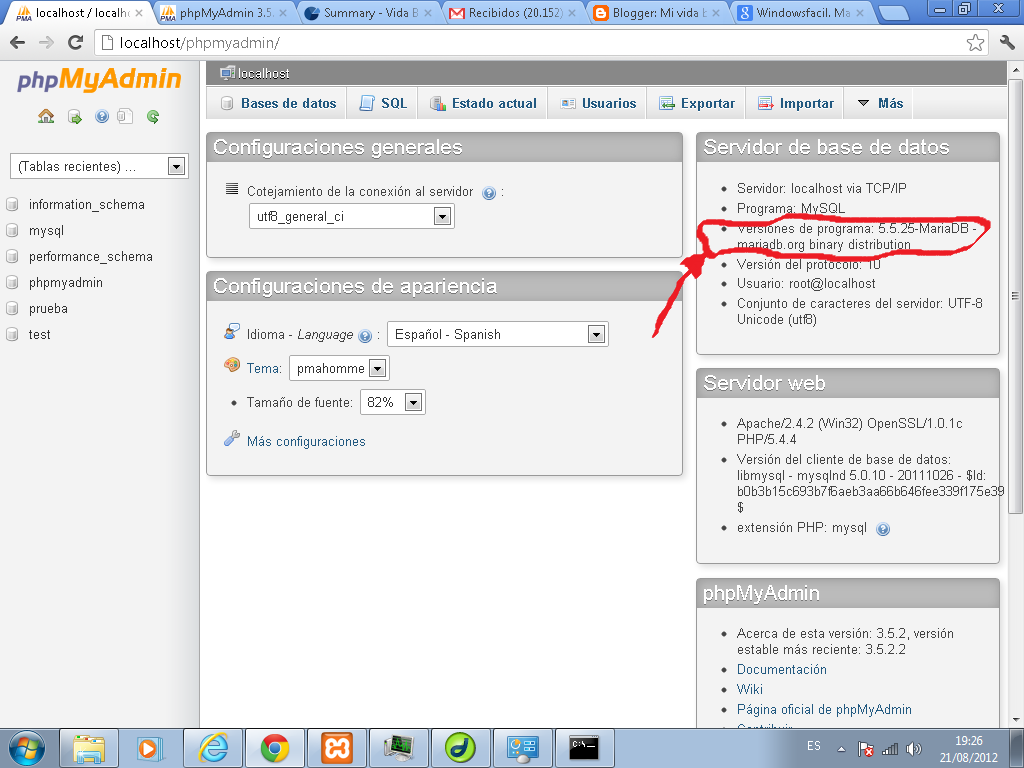
Task: Open the Documentación link
Action: point(781,669)
